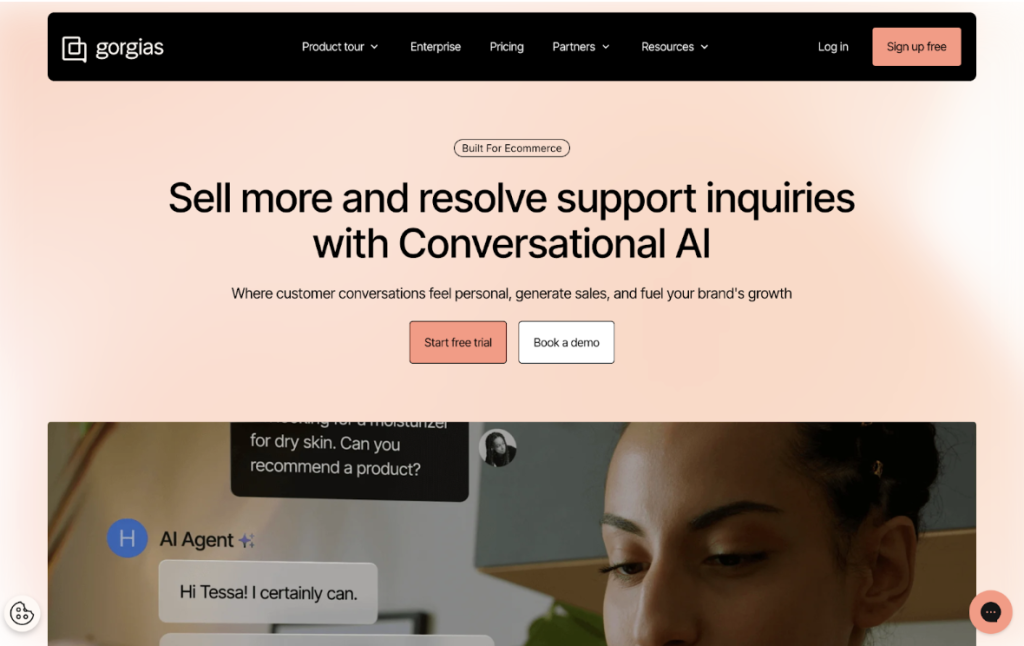Screen dimensions: 1024x646
Task: Click the Log in link
Action: [833, 47]
